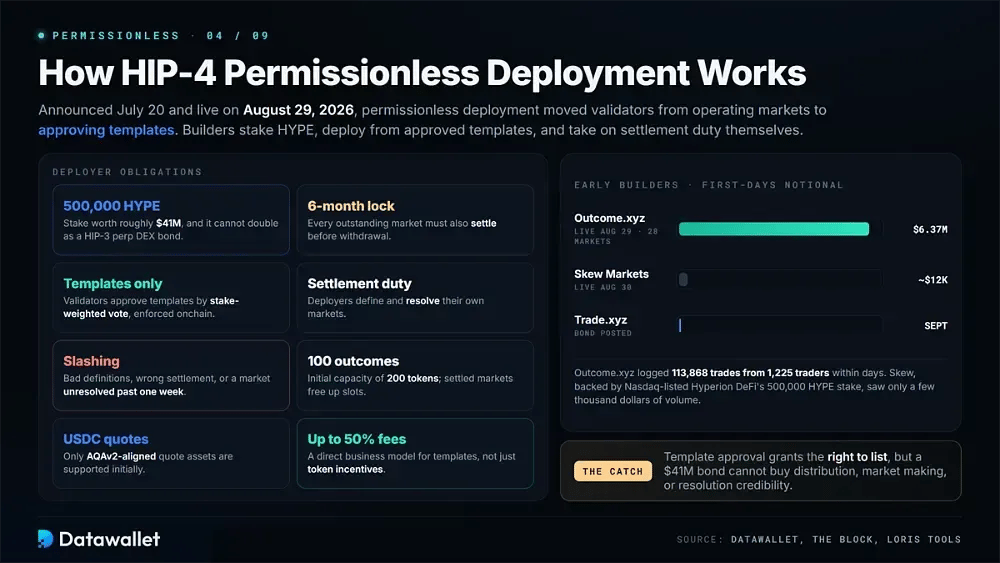Click the 'Skew Markets' builder name
1000x563 pixels.
611,274
